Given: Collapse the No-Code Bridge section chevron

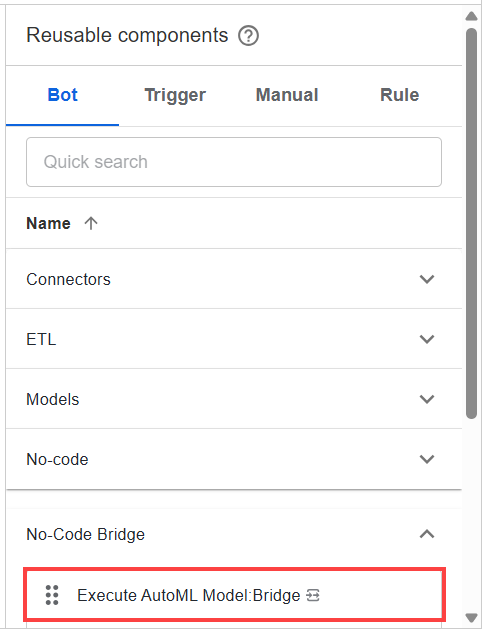Looking at the screenshot, I should pos(427,534).
